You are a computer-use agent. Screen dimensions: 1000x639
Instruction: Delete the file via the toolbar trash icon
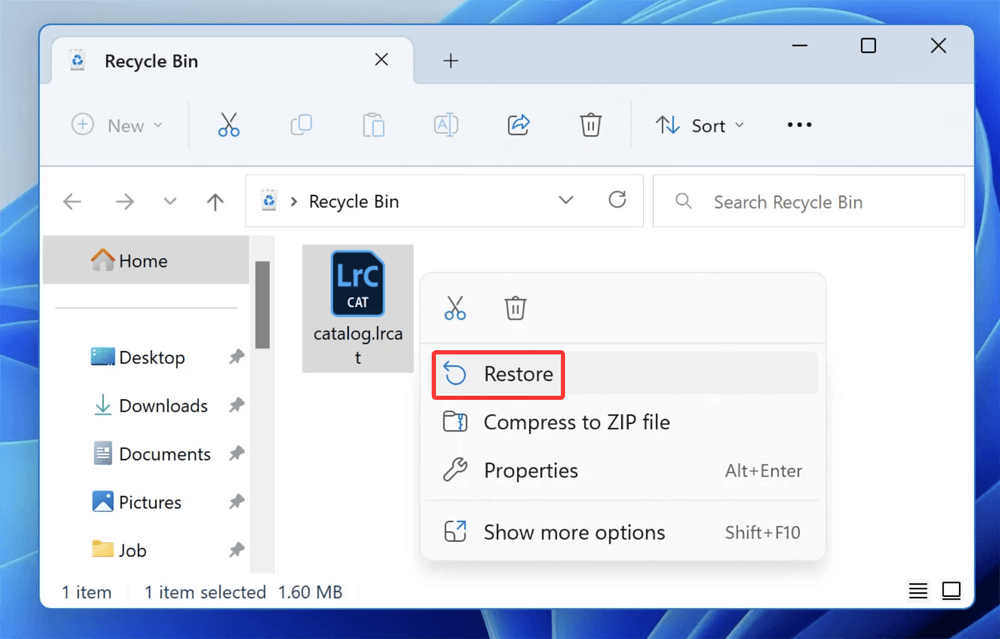(x=590, y=125)
